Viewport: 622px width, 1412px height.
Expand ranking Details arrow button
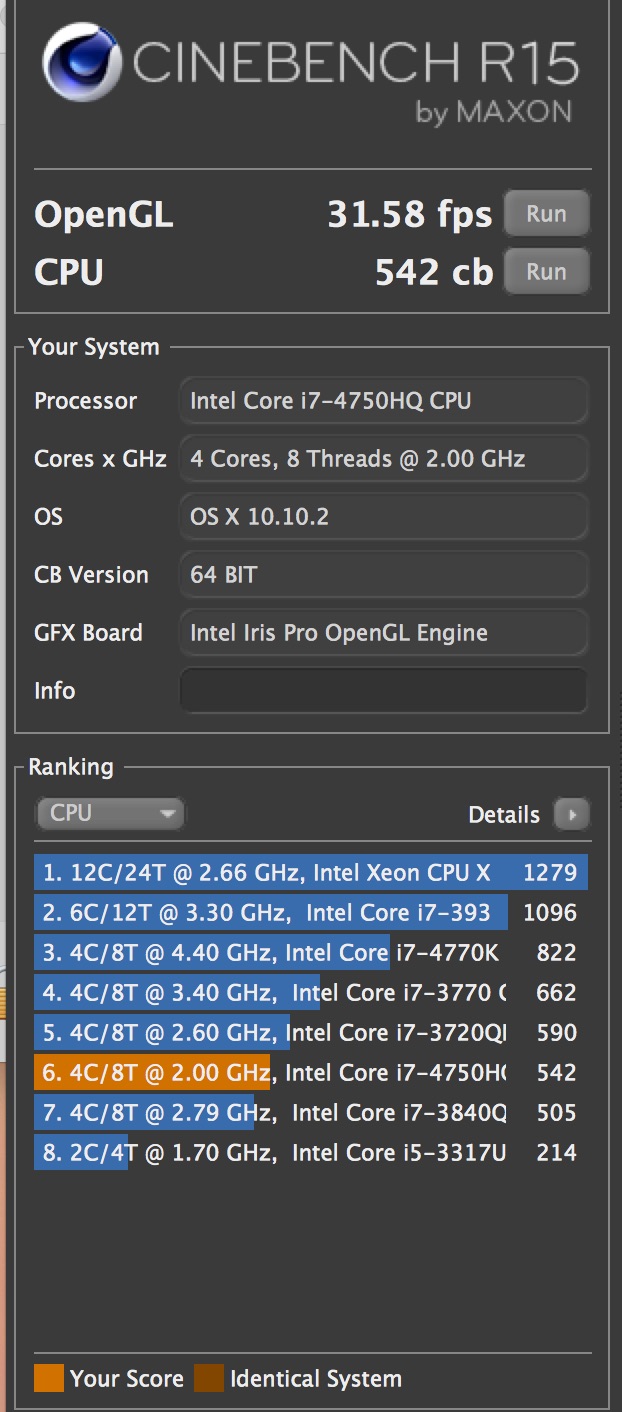click(572, 814)
